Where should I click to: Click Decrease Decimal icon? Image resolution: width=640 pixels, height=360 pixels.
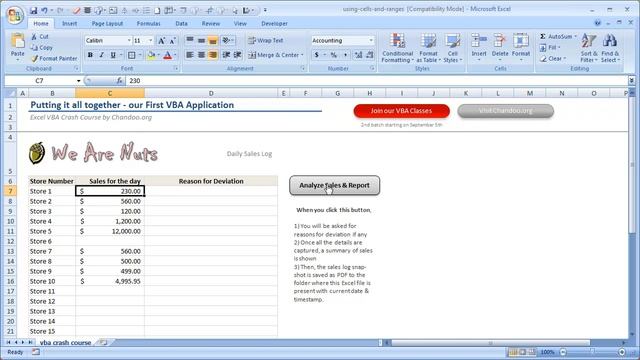pyautogui.click(x=370, y=55)
